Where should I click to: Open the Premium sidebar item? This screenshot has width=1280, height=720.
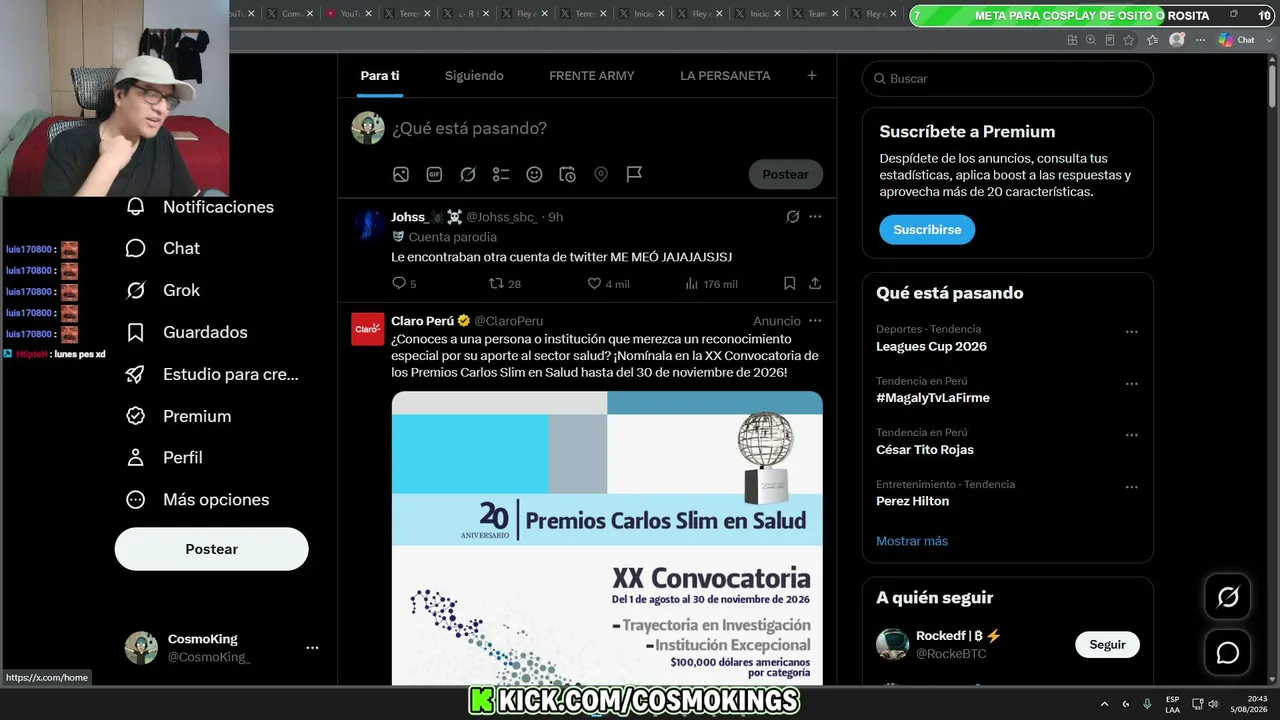[x=178, y=416]
